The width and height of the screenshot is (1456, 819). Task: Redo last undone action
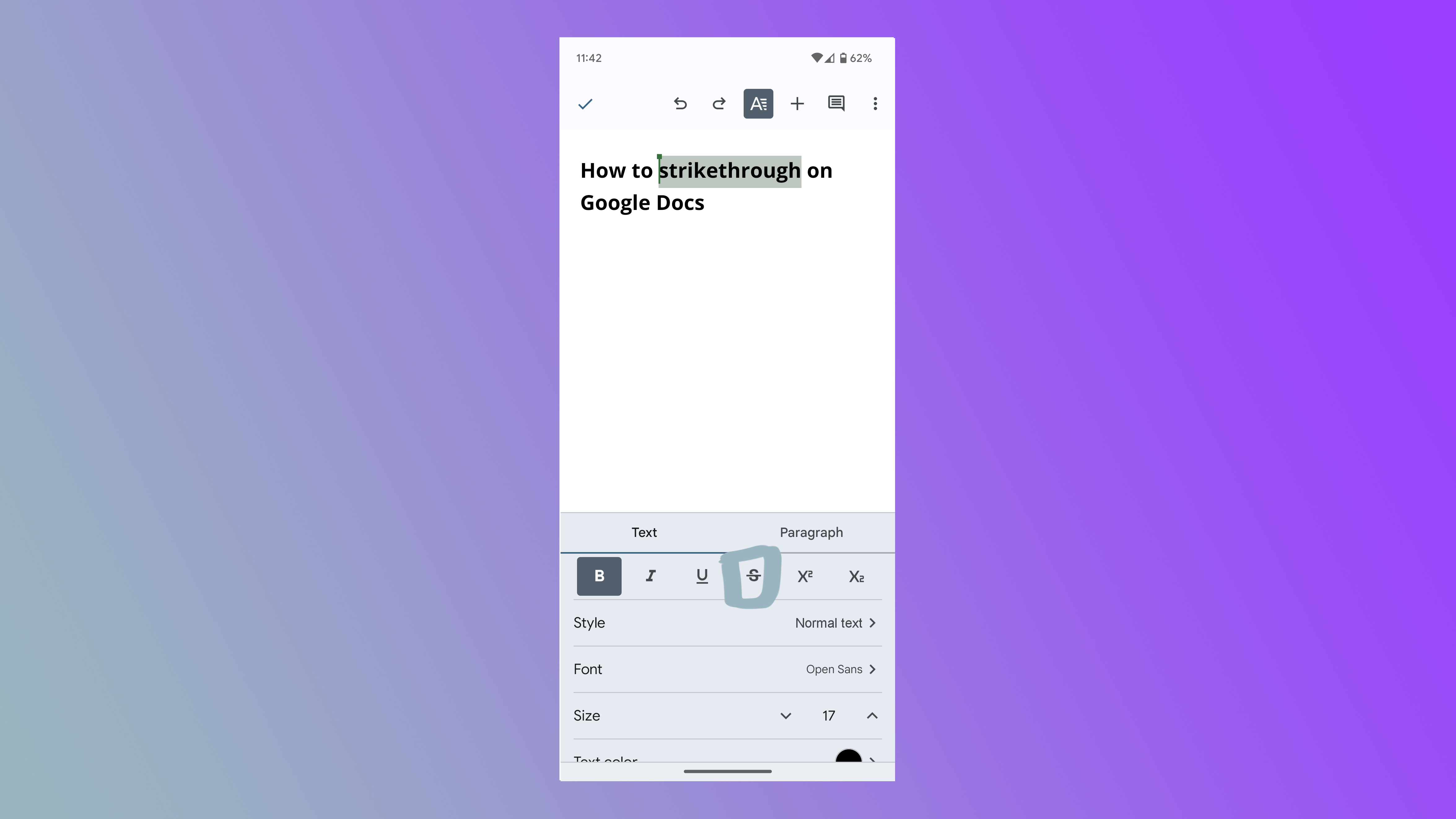click(719, 103)
